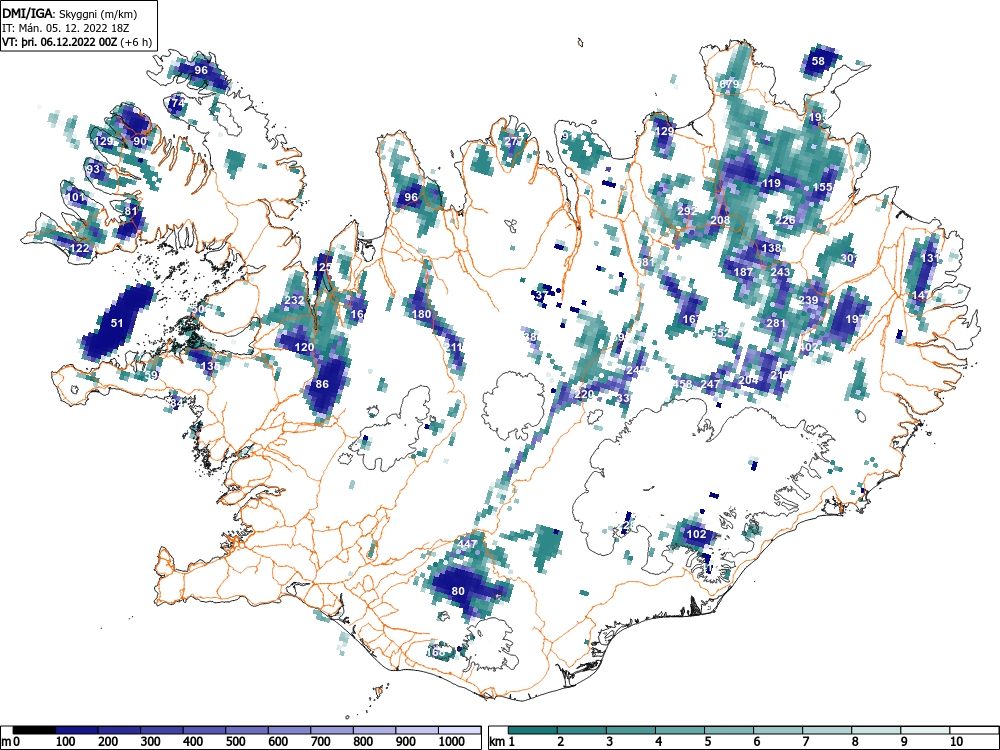Click the visibility value 211 on the map
Screen dimensions: 1000x750
pos(453,347)
